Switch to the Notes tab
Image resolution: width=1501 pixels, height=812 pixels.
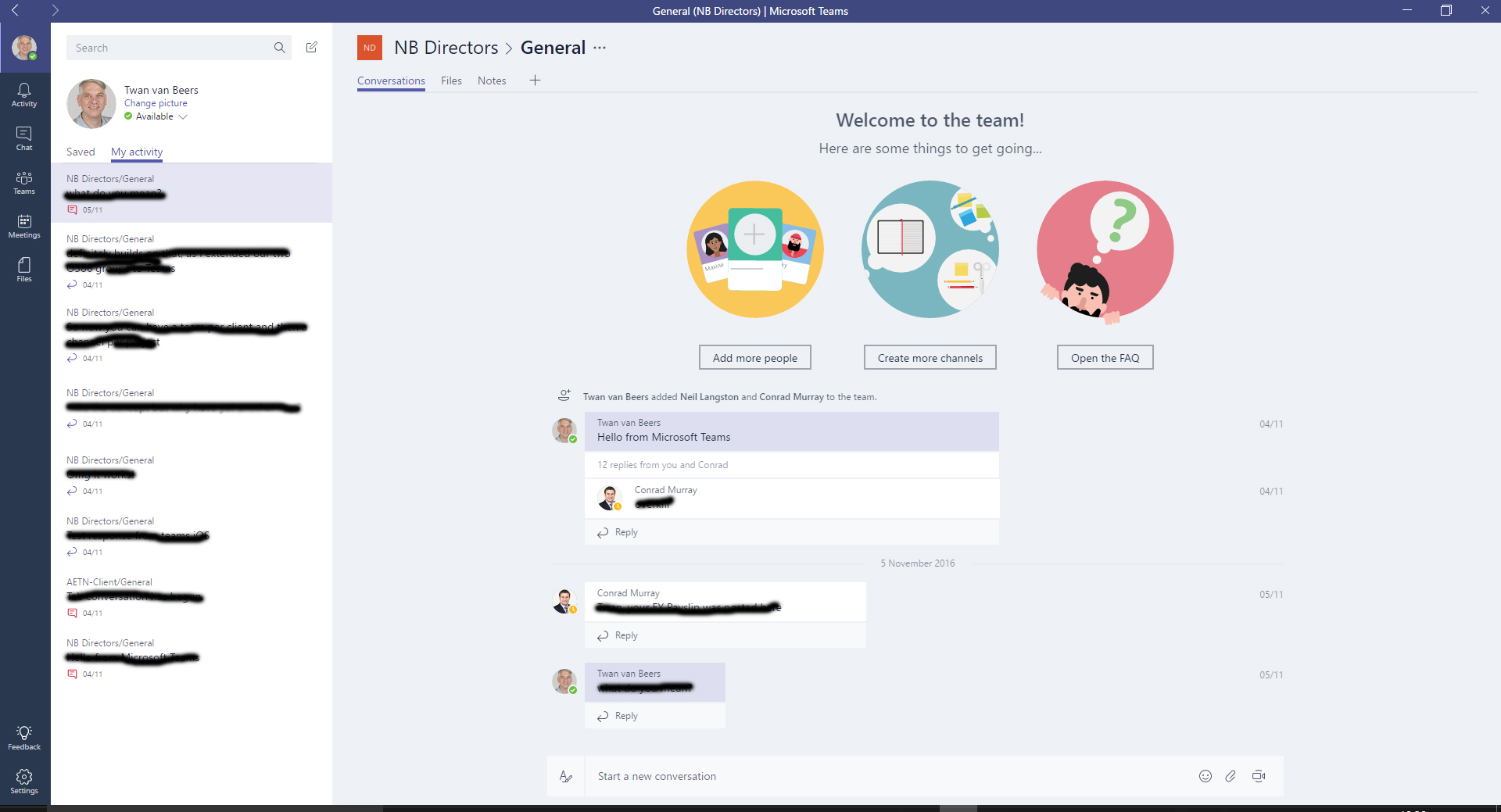[492, 80]
